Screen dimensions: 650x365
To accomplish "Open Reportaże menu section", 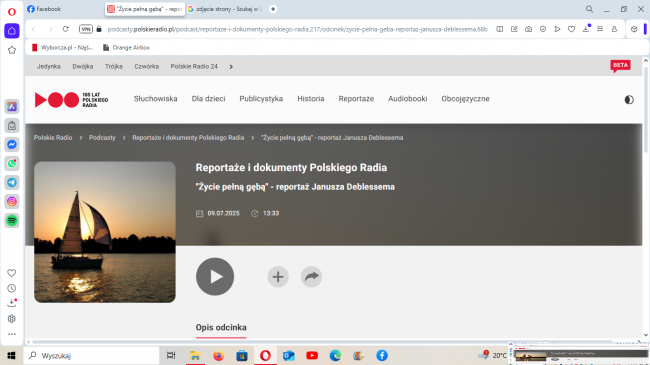I will (x=356, y=99).
